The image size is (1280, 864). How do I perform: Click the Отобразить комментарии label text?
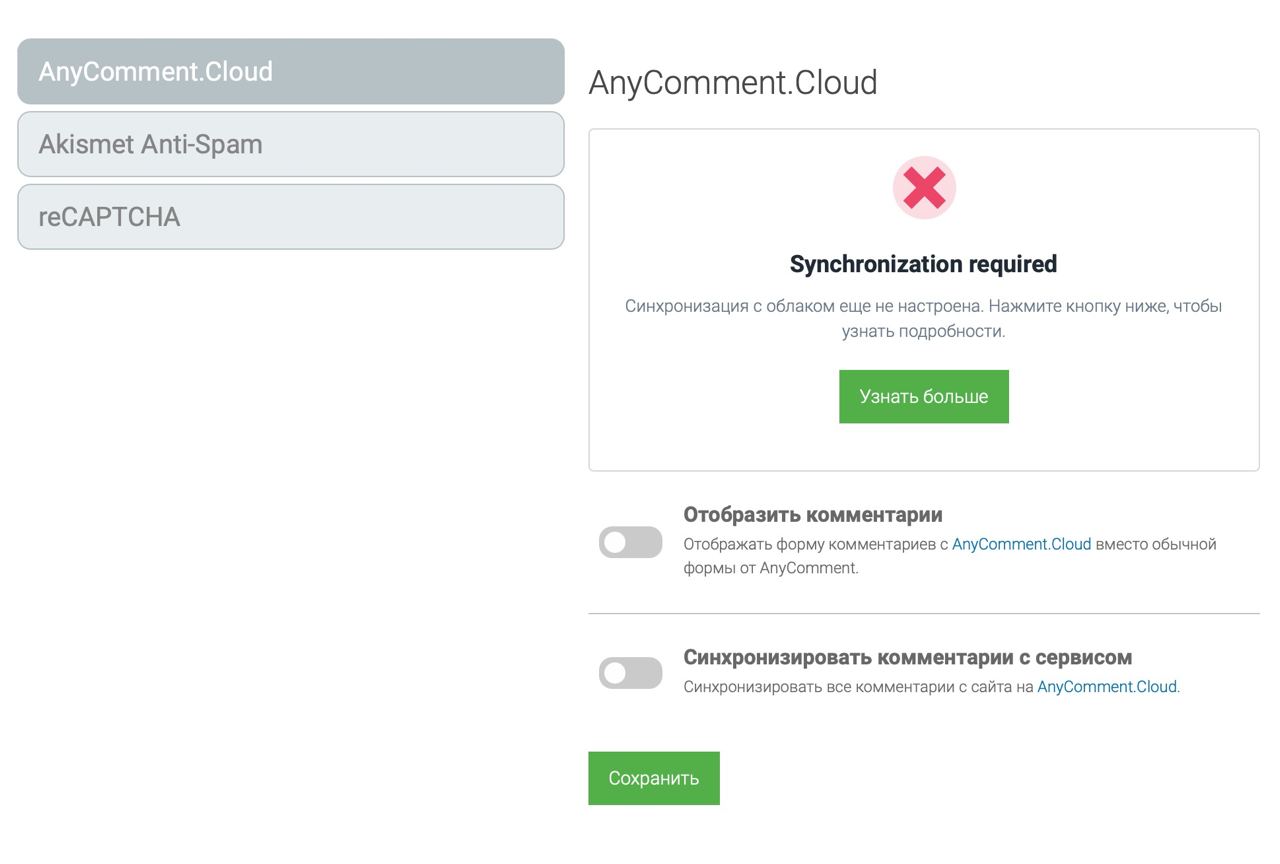(x=812, y=515)
